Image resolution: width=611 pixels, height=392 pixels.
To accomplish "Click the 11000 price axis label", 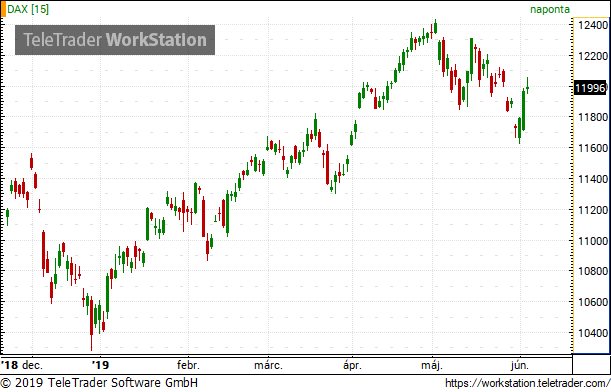I will (593, 241).
